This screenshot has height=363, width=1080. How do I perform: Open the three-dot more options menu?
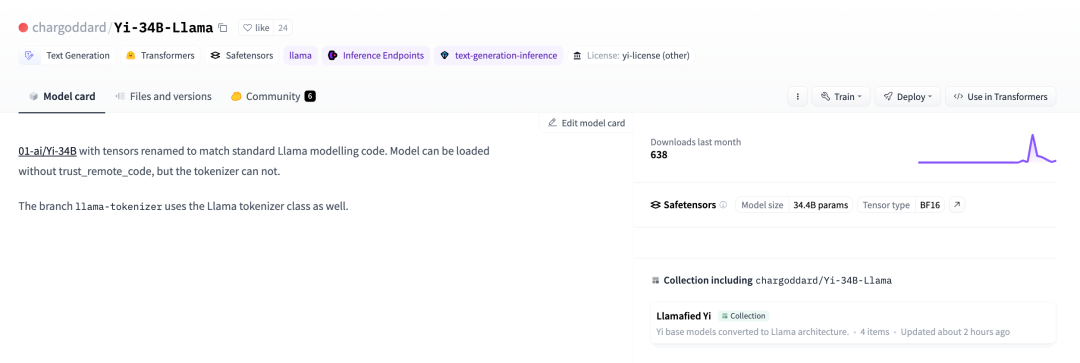coord(797,97)
